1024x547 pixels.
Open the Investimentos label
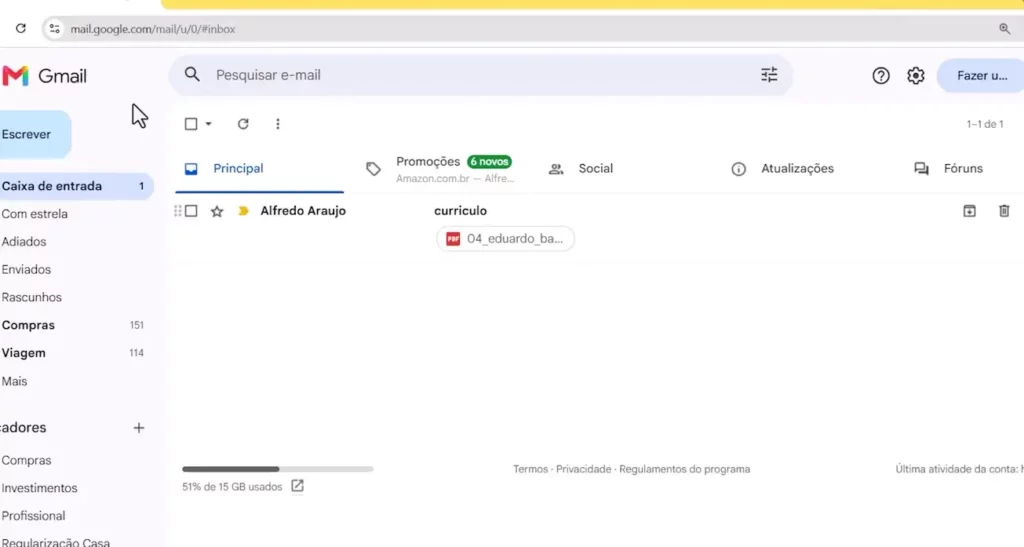click(39, 488)
